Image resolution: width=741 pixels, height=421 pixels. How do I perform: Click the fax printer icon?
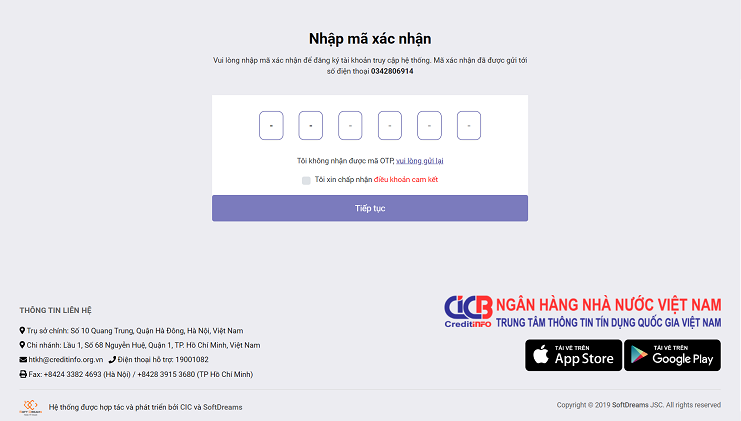point(23,374)
